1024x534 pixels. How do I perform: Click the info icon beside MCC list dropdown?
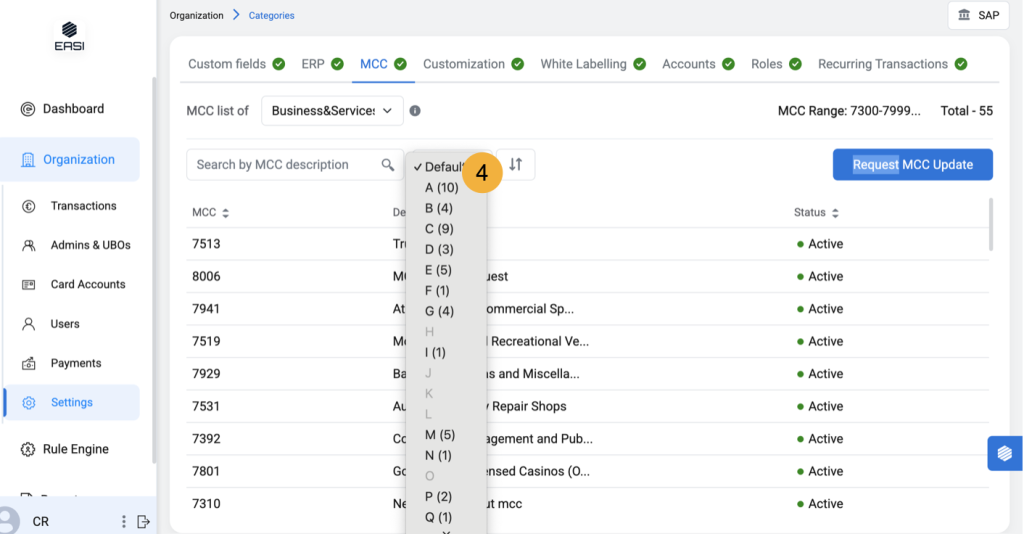[x=415, y=111]
